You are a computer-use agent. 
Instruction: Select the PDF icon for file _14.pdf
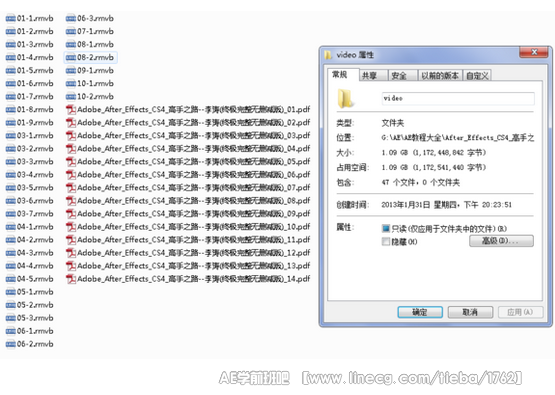(x=71, y=279)
